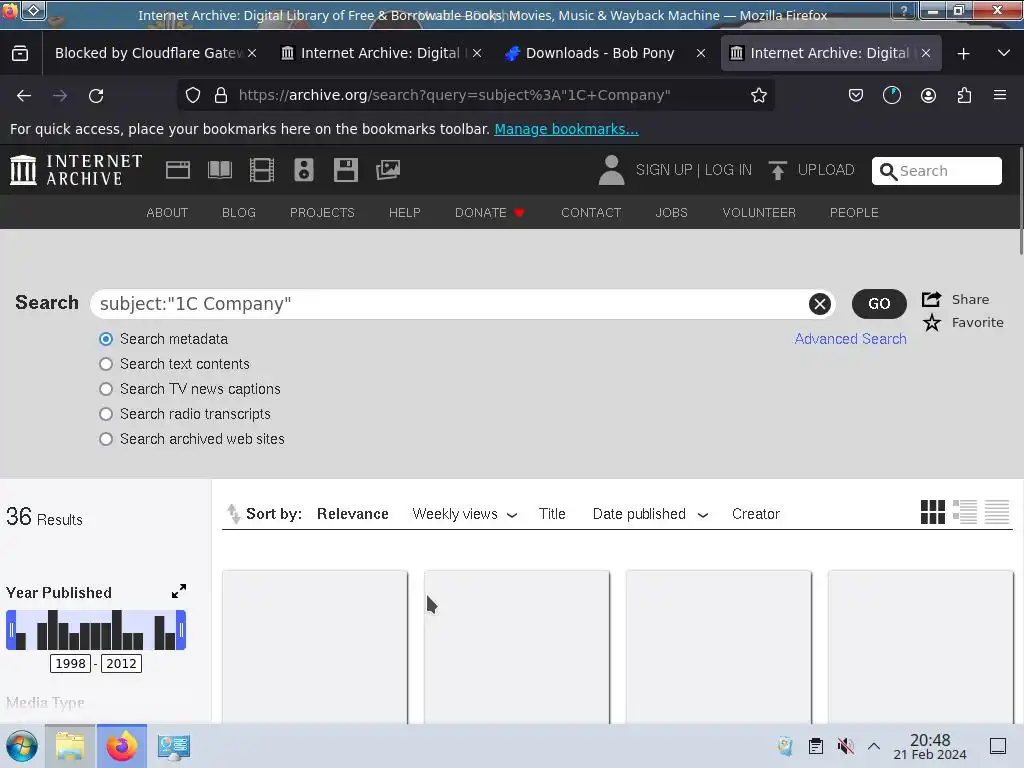Open the VOLUNTEER menu item
The image size is (1024, 768).
(759, 213)
